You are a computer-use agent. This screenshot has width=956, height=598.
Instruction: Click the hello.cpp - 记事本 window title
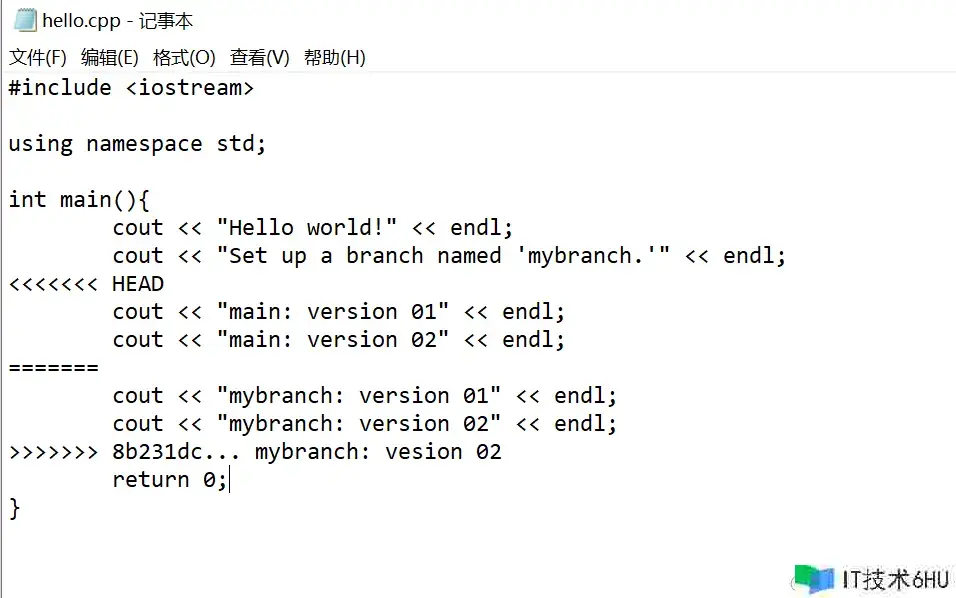(x=118, y=20)
